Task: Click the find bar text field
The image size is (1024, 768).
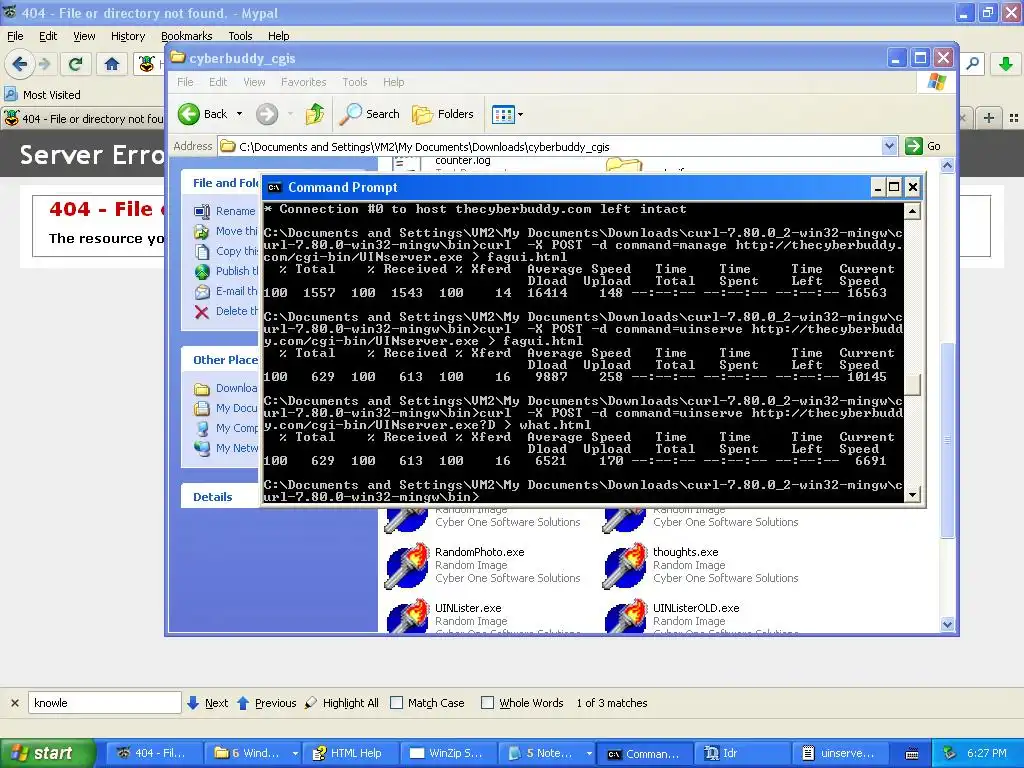Action: (104, 703)
